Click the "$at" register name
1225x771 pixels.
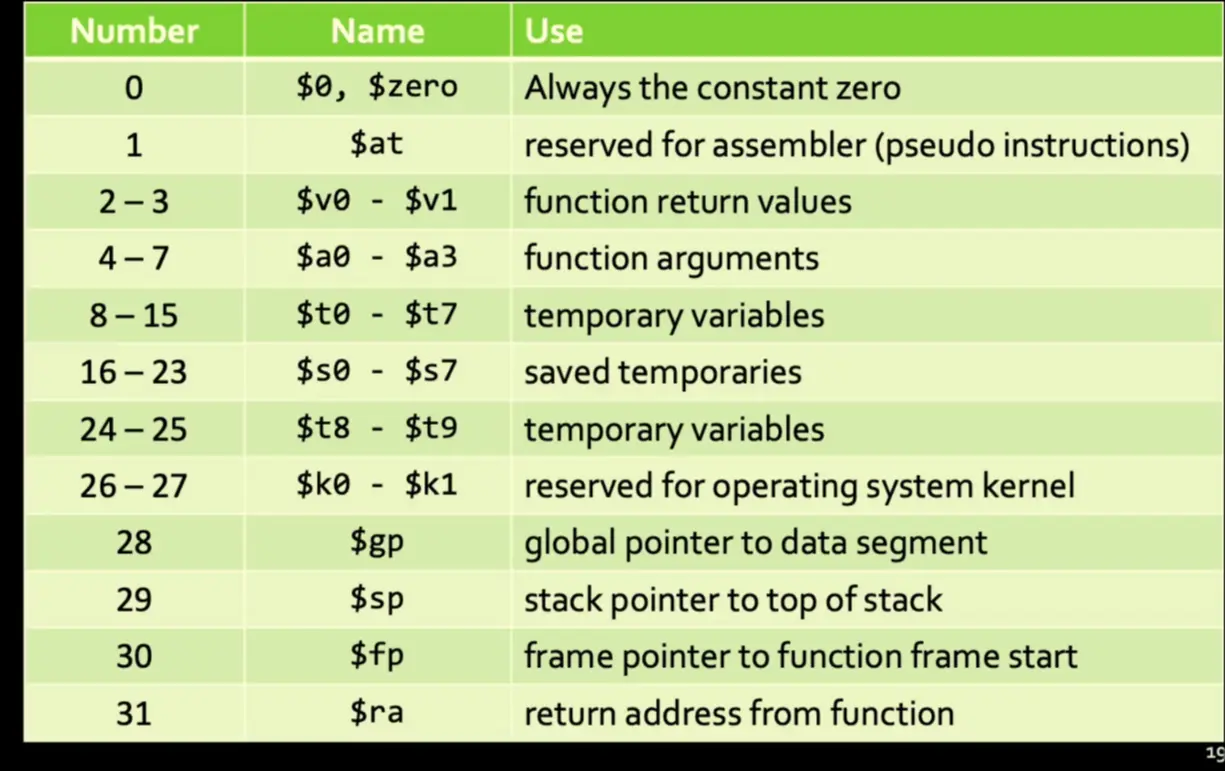[x=377, y=144]
